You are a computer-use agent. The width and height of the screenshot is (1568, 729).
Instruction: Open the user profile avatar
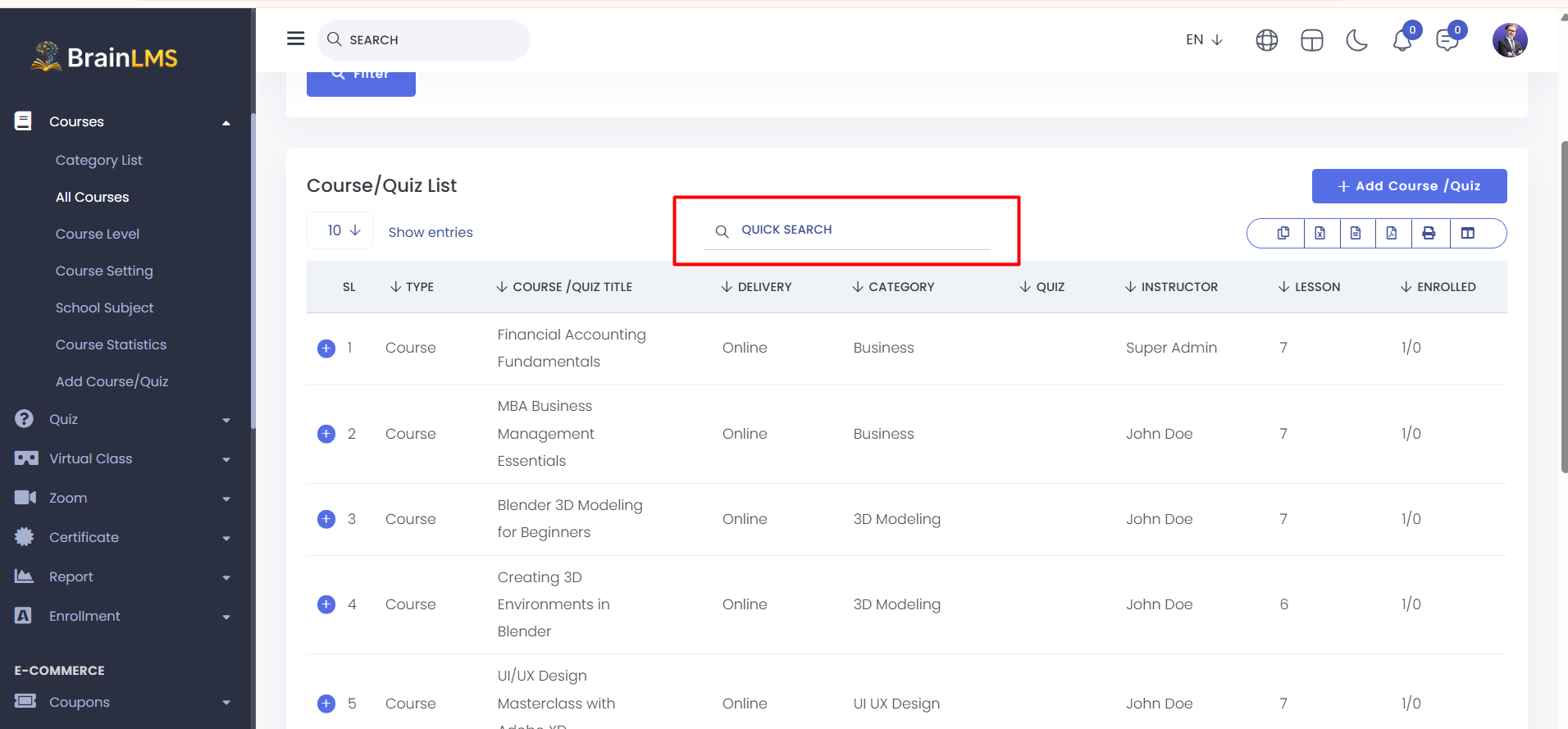pos(1510,40)
